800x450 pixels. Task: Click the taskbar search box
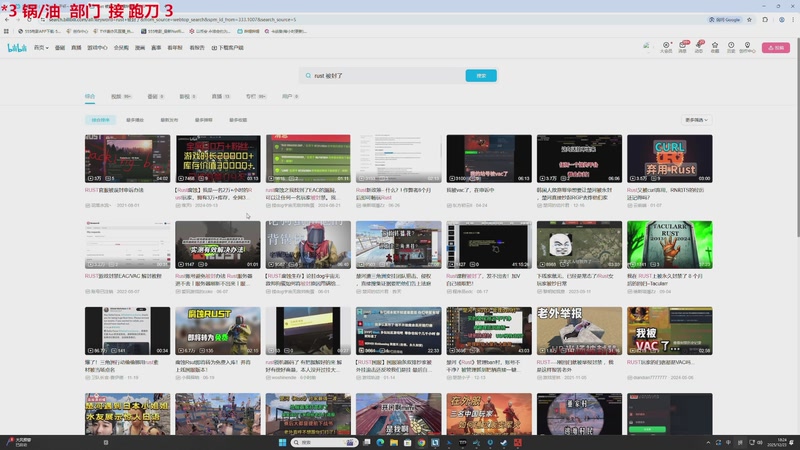coord(324,442)
